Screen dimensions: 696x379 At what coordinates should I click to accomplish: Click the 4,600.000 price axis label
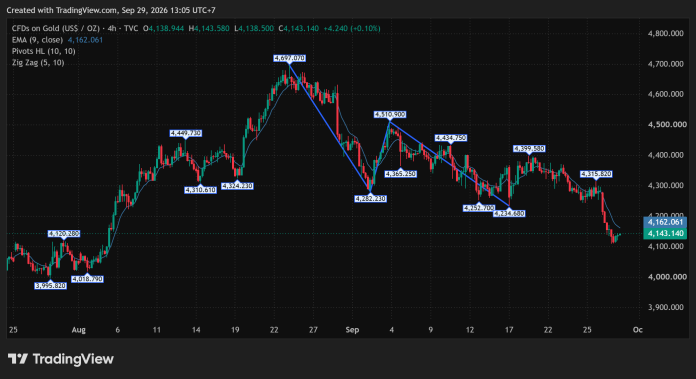666,94
